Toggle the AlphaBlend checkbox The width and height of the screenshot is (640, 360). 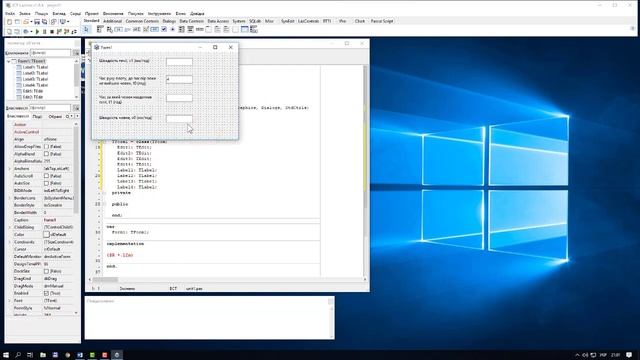tap(47, 154)
